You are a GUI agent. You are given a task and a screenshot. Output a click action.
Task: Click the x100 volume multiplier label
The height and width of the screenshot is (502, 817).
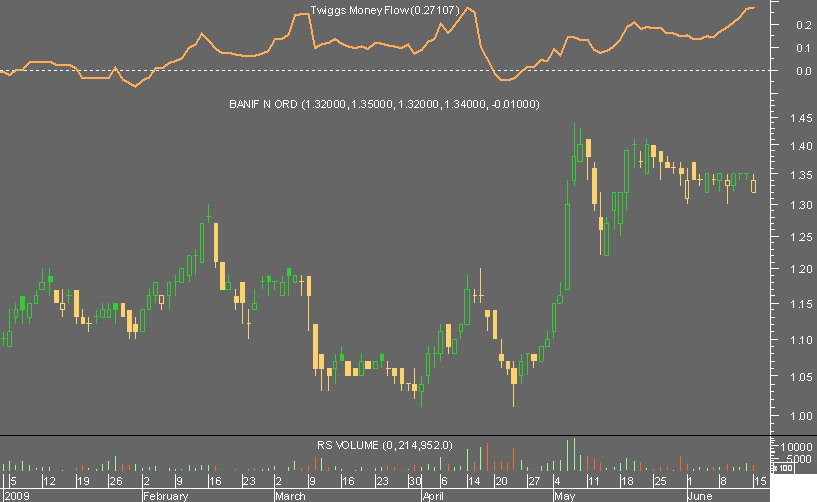tap(782, 468)
